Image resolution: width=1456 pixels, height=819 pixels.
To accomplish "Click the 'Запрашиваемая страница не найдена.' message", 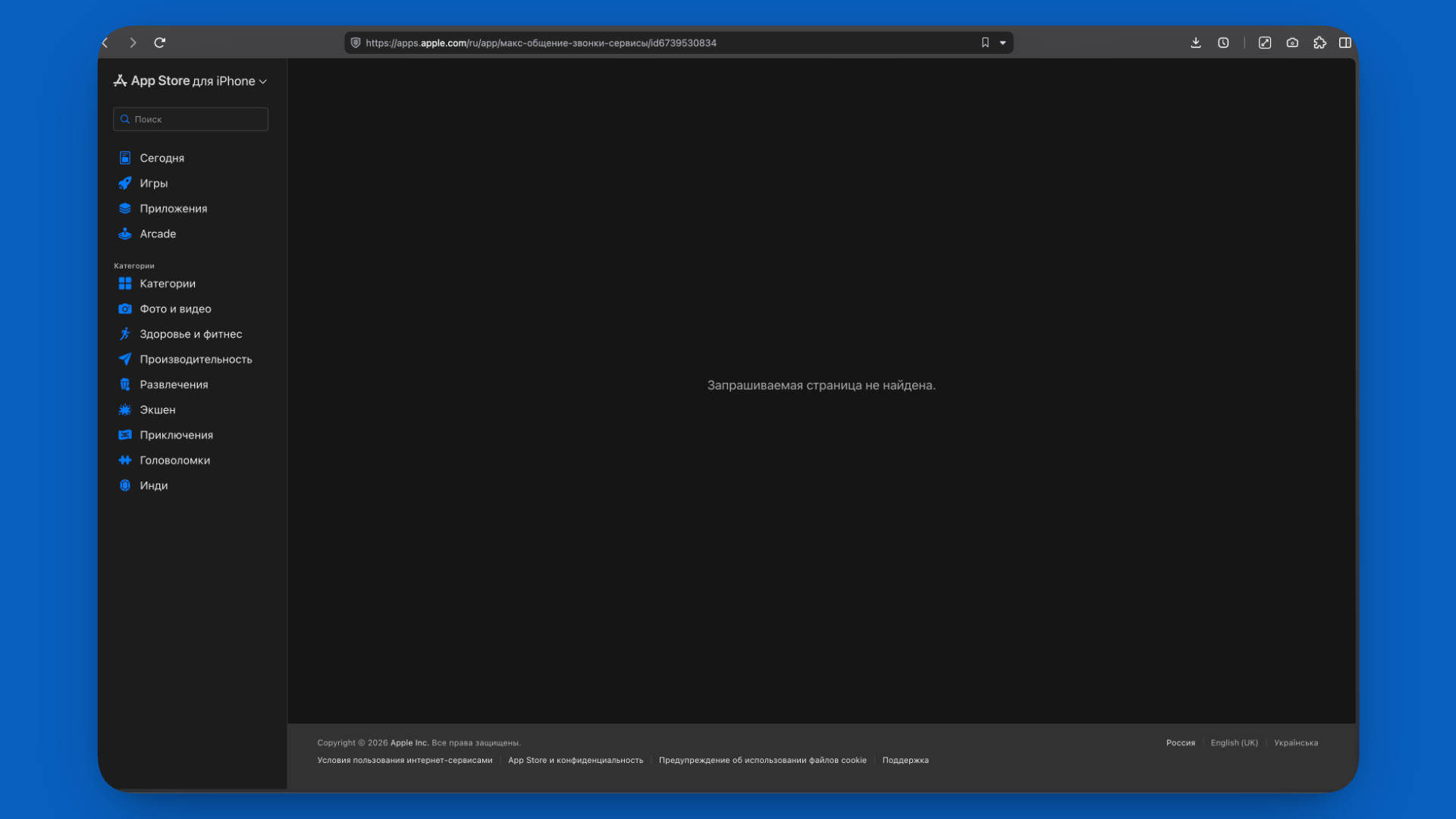I will (821, 385).
